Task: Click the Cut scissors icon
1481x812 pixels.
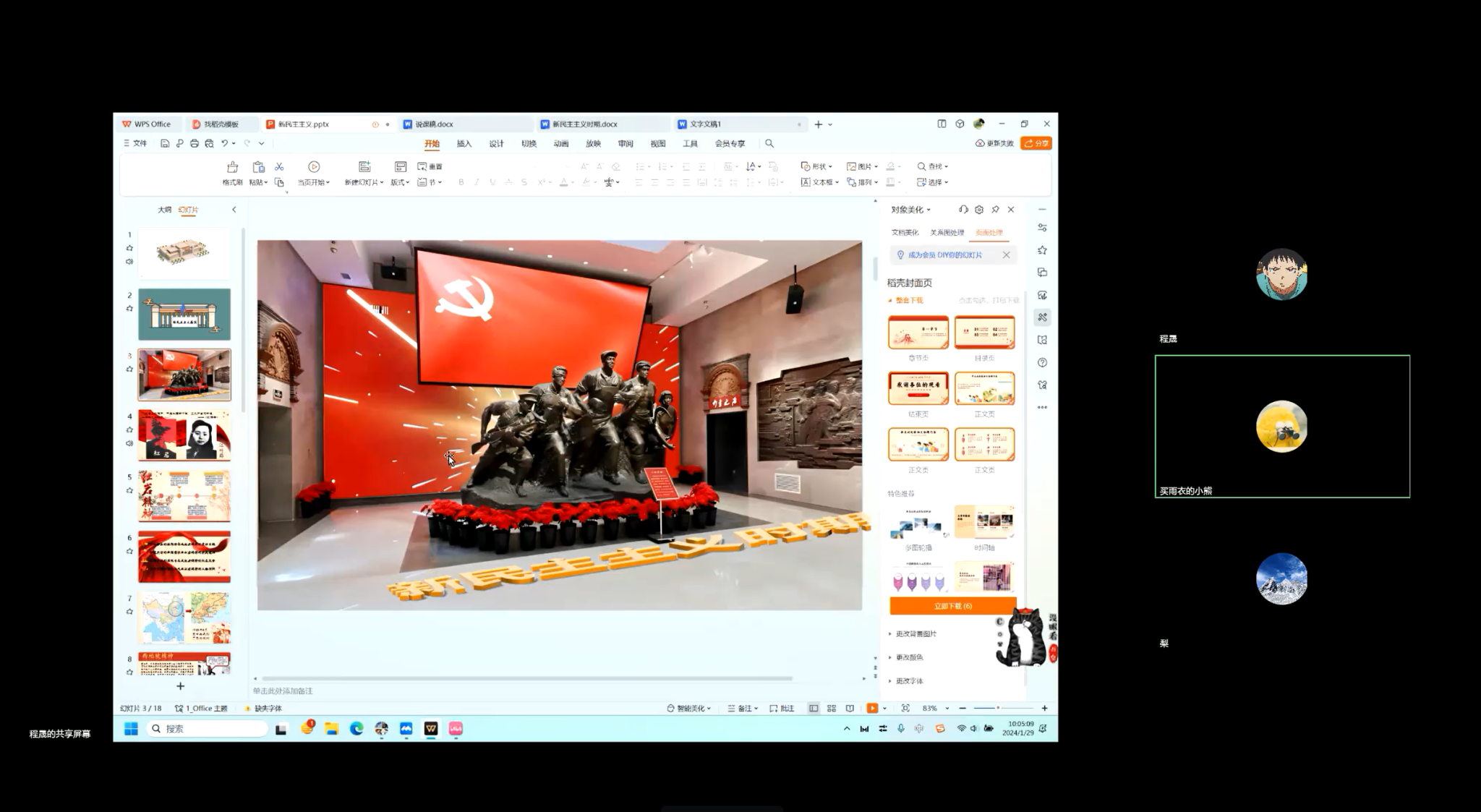Action: point(279,167)
